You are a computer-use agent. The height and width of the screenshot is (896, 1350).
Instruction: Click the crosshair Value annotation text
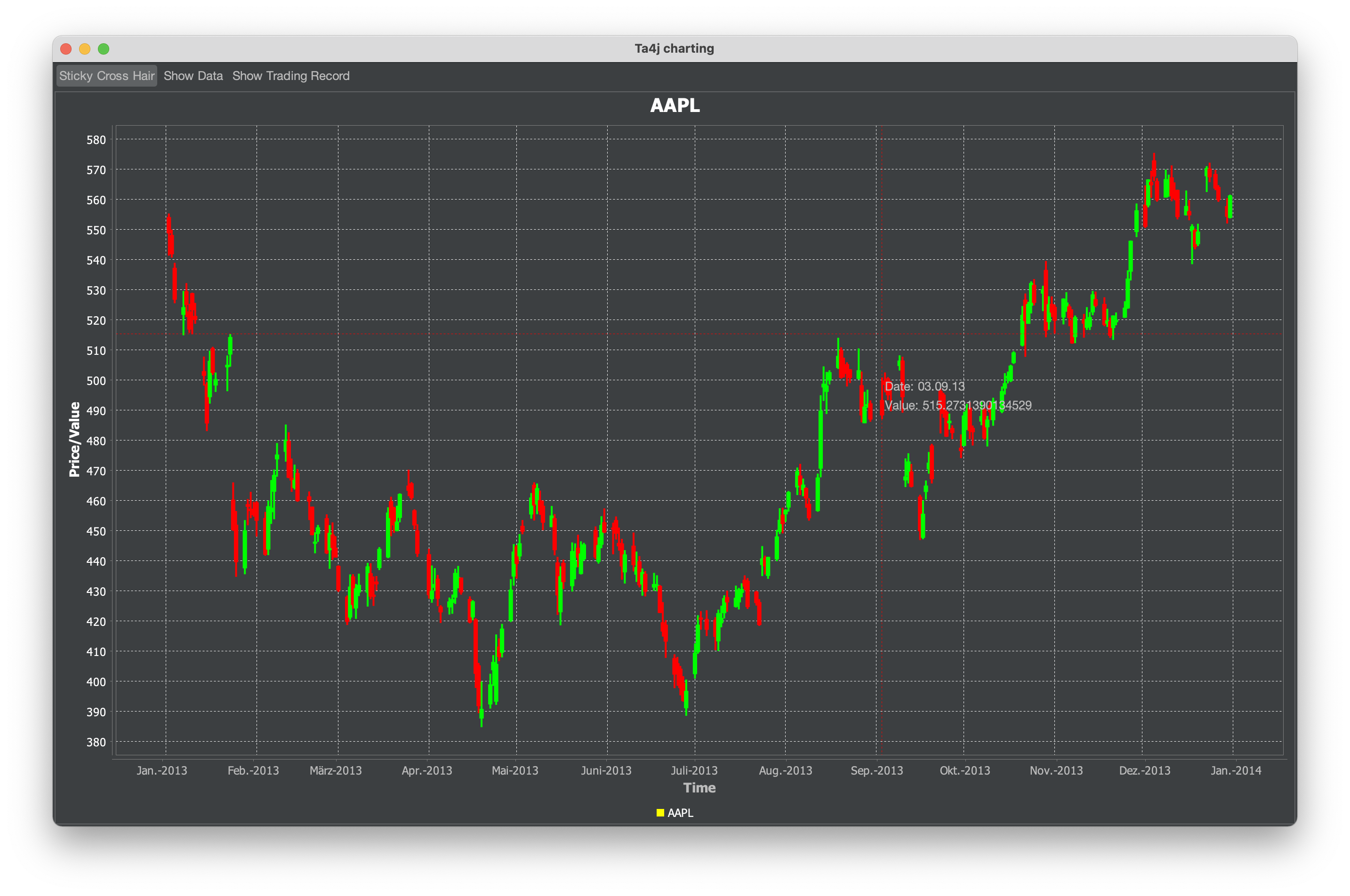[x=958, y=405]
